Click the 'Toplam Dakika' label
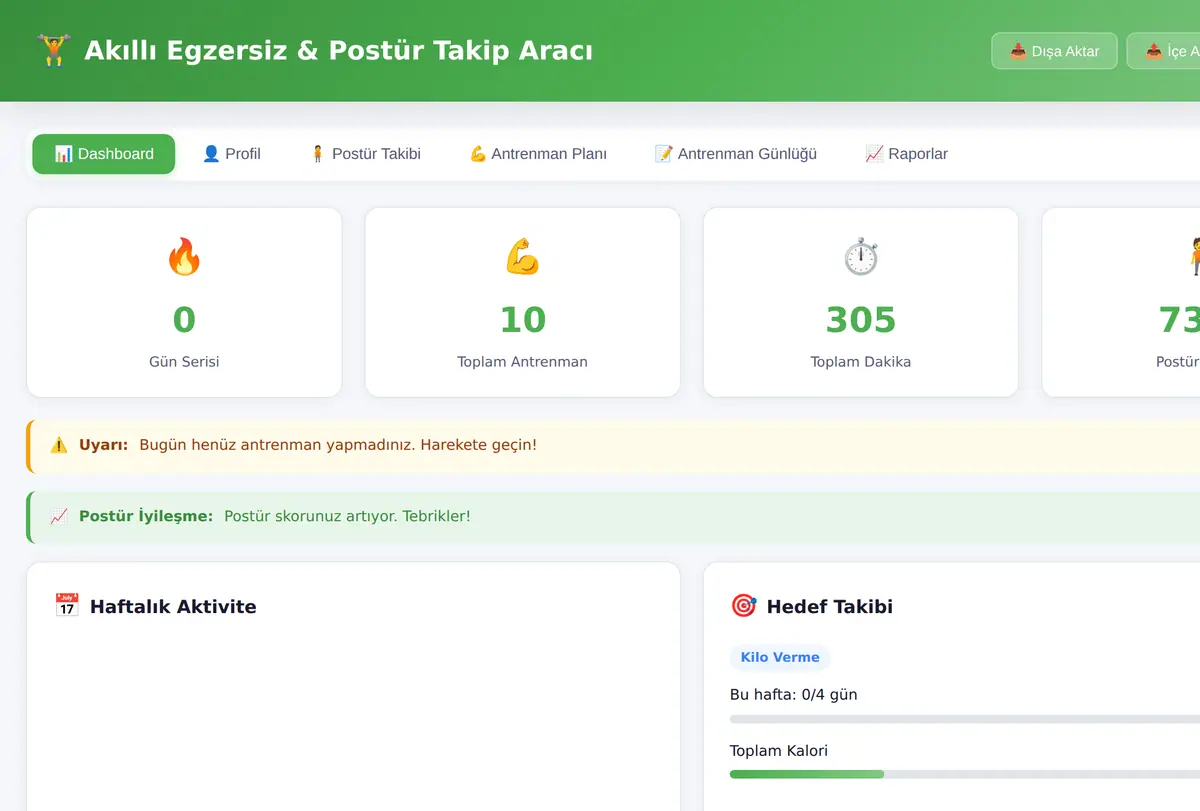The image size is (1200, 811). click(861, 362)
